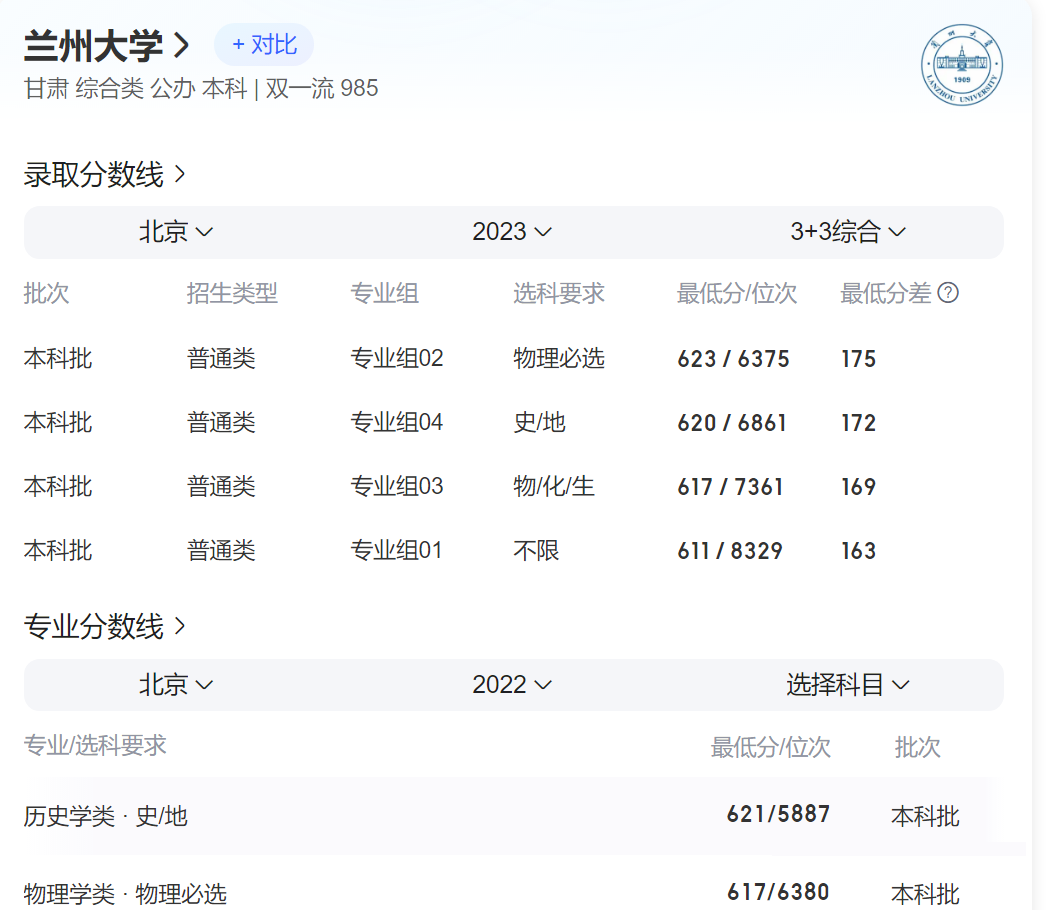Open the 录取分数线 section heading
The height and width of the screenshot is (910, 1046).
(x=105, y=175)
